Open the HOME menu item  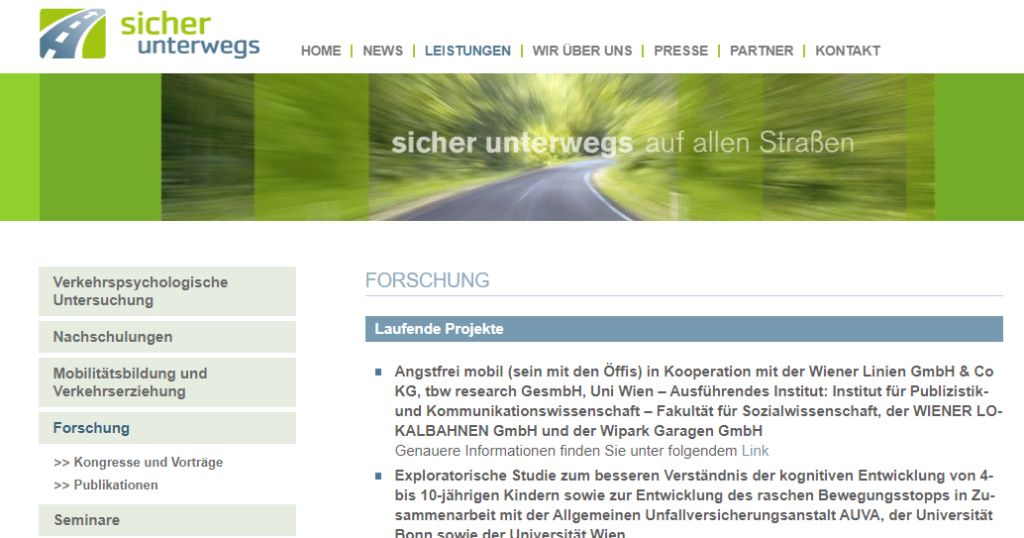[x=321, y=51]
